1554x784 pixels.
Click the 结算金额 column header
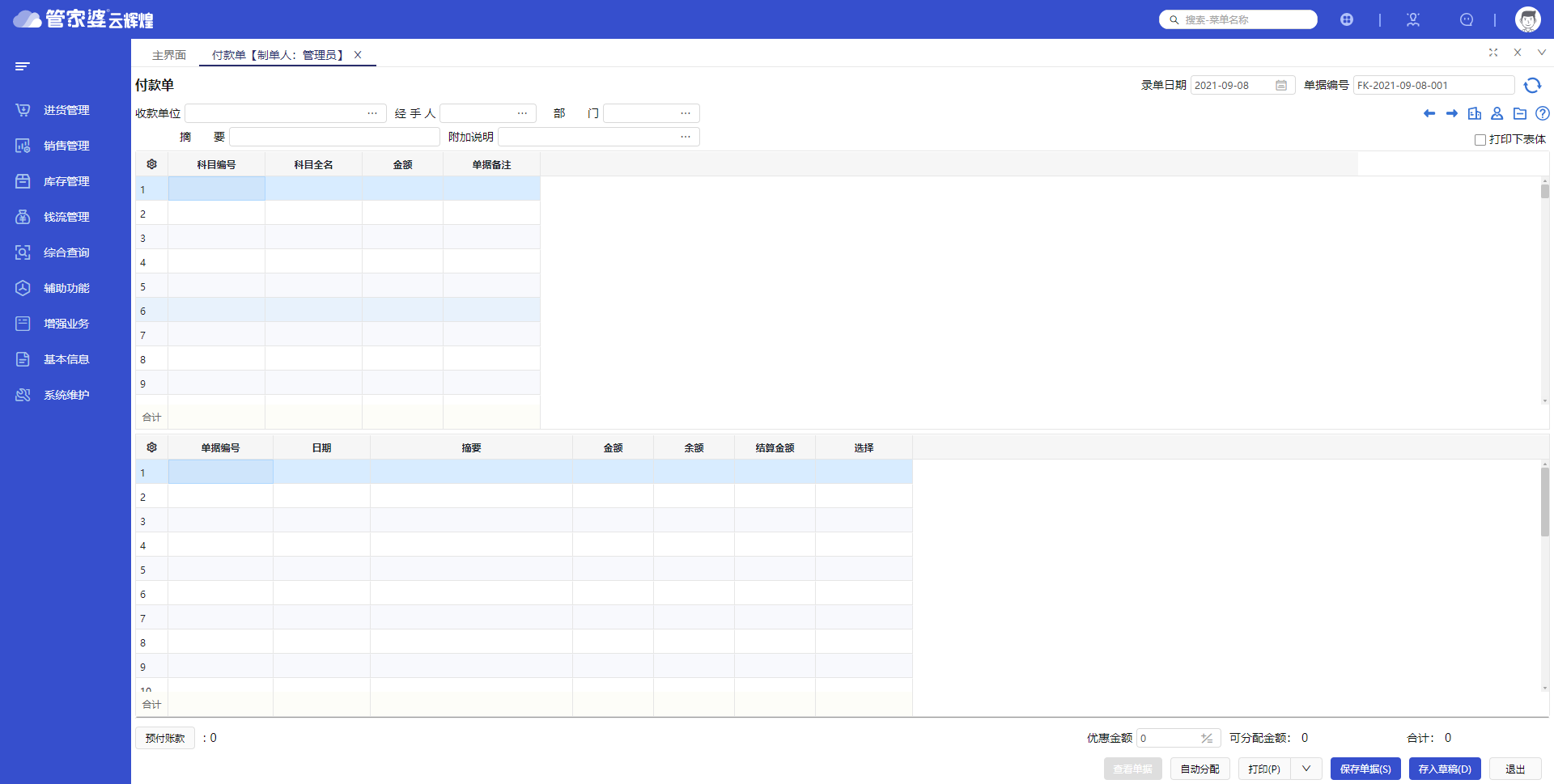tap(775, 447)
